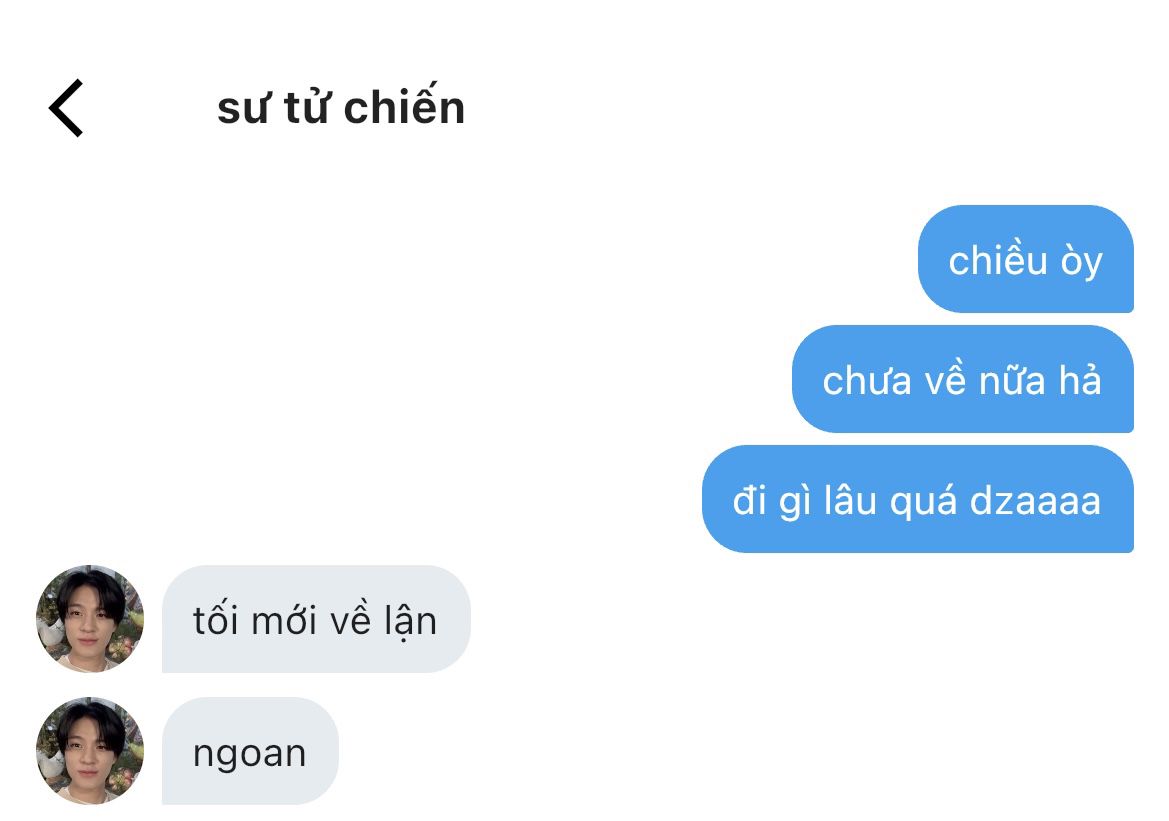Screen dimensions: 1169x821
Task: Select the chiều òy message bubble
Action: 1026,259
